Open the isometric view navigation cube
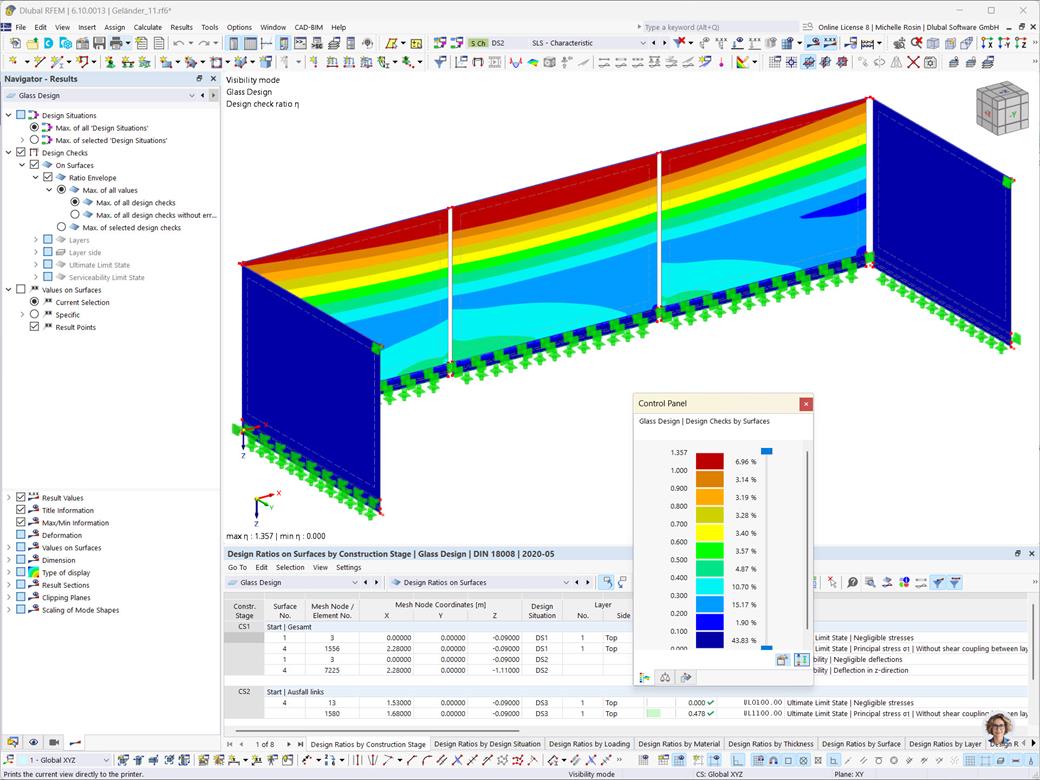Image resolution: width=1040 pixels, height=780 pixels. click(x=1001, y=107)
